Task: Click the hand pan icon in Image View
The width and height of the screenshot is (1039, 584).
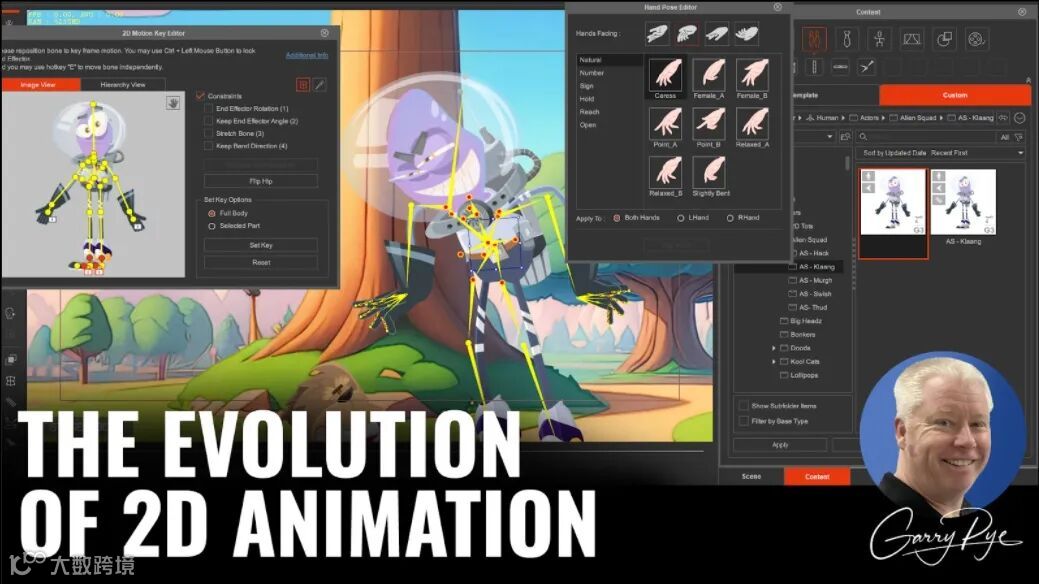Action: [173, 103]
